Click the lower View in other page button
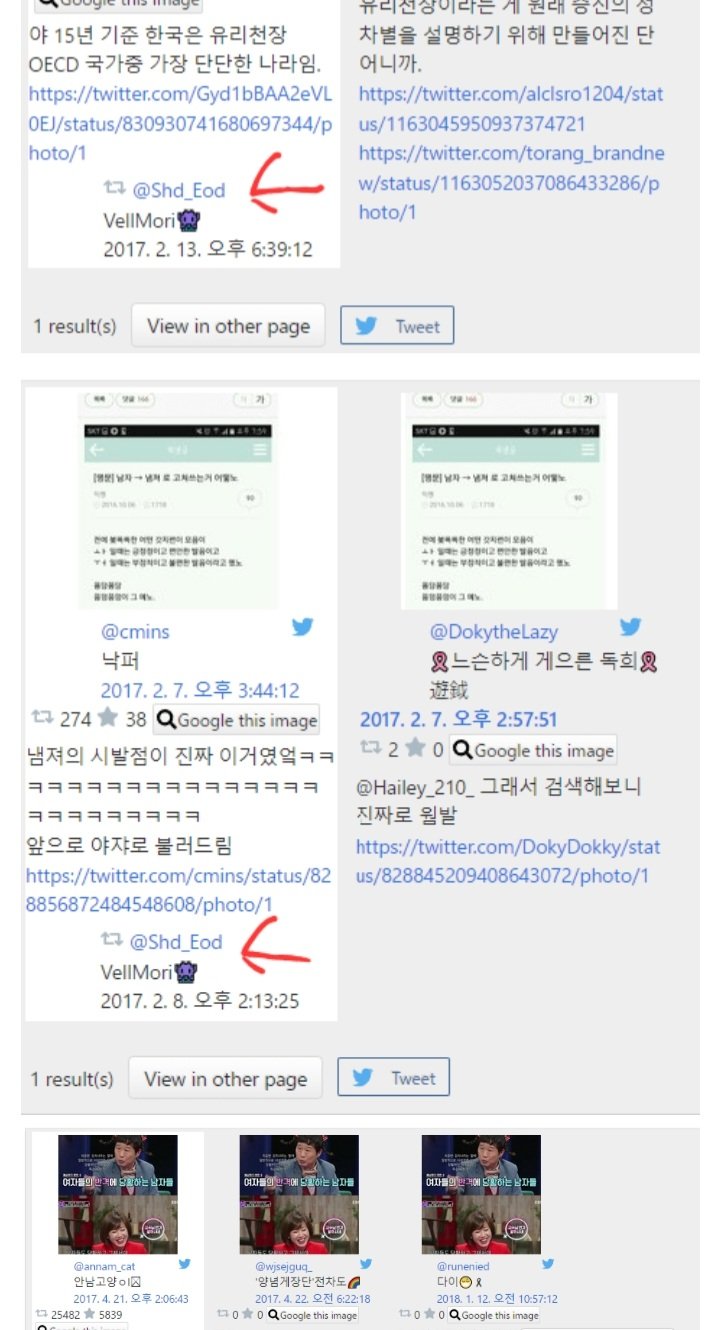Image resolution: width=720 pixels, height=1330 pixels. point(225,1079)
